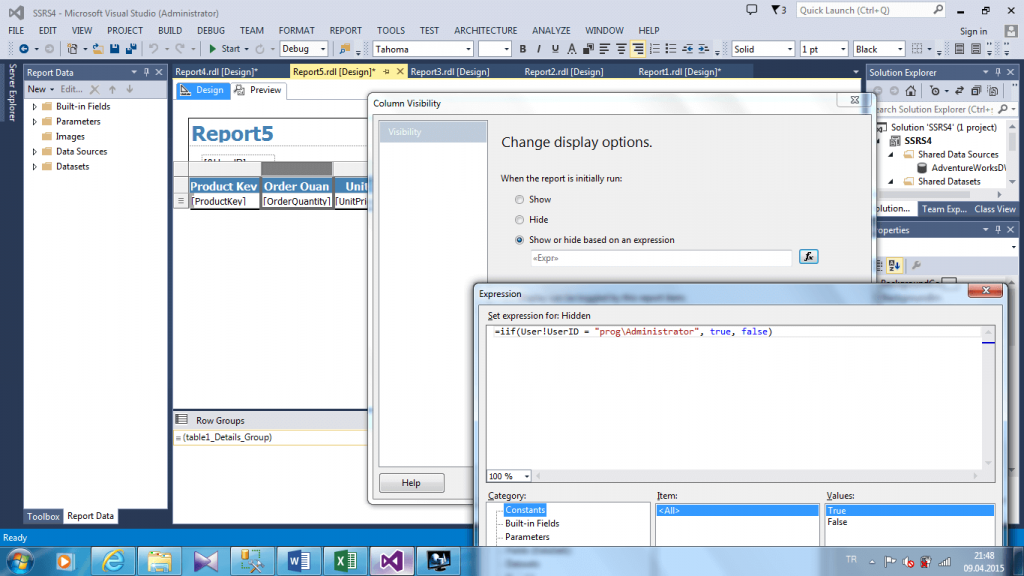Center align text in the toolbar
The image size is (1024, 576).
click(621, 49)
